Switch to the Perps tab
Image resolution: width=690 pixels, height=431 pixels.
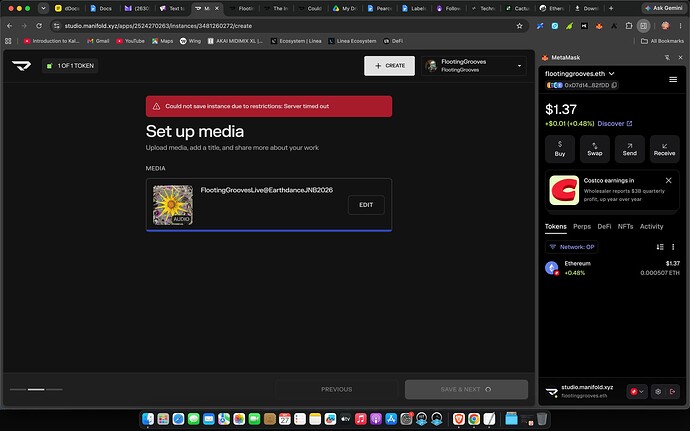tap(582, 226)
